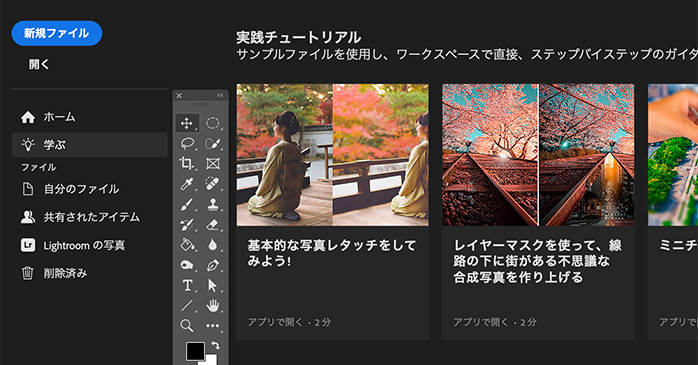Create a new file with 新規ファイル
Image resolution: width=698 pixels, height=365 pixels.
tap(57, 33)
